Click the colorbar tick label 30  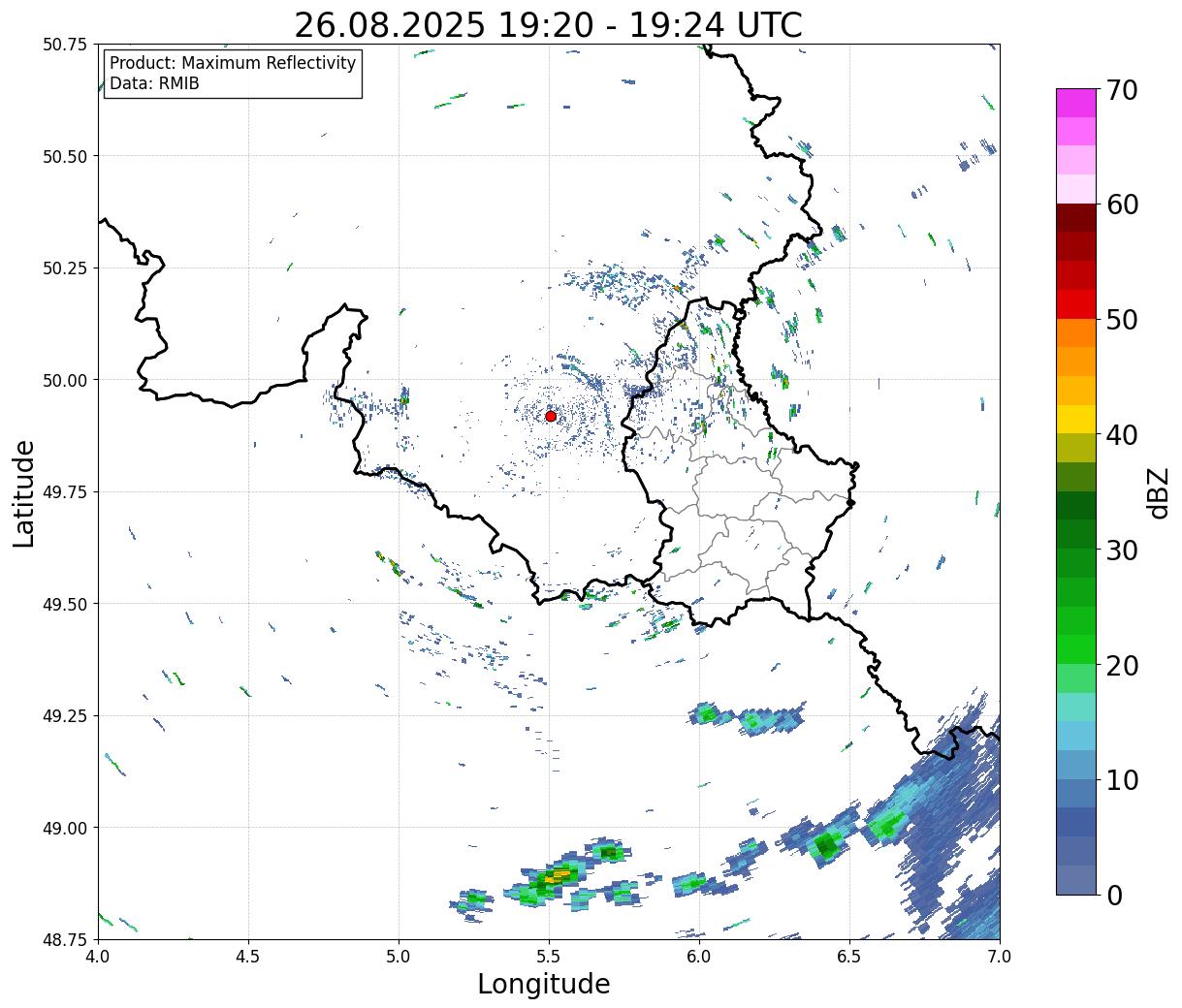coord(1121,550)
